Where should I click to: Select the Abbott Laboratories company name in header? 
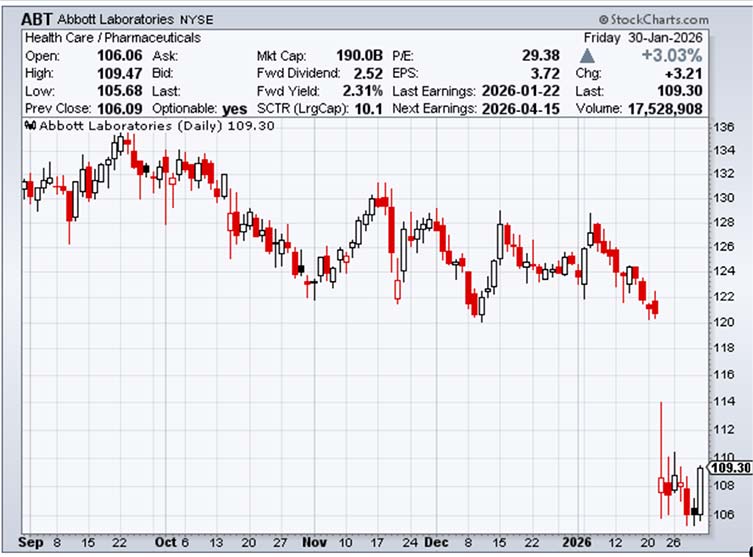coord(115,19)
